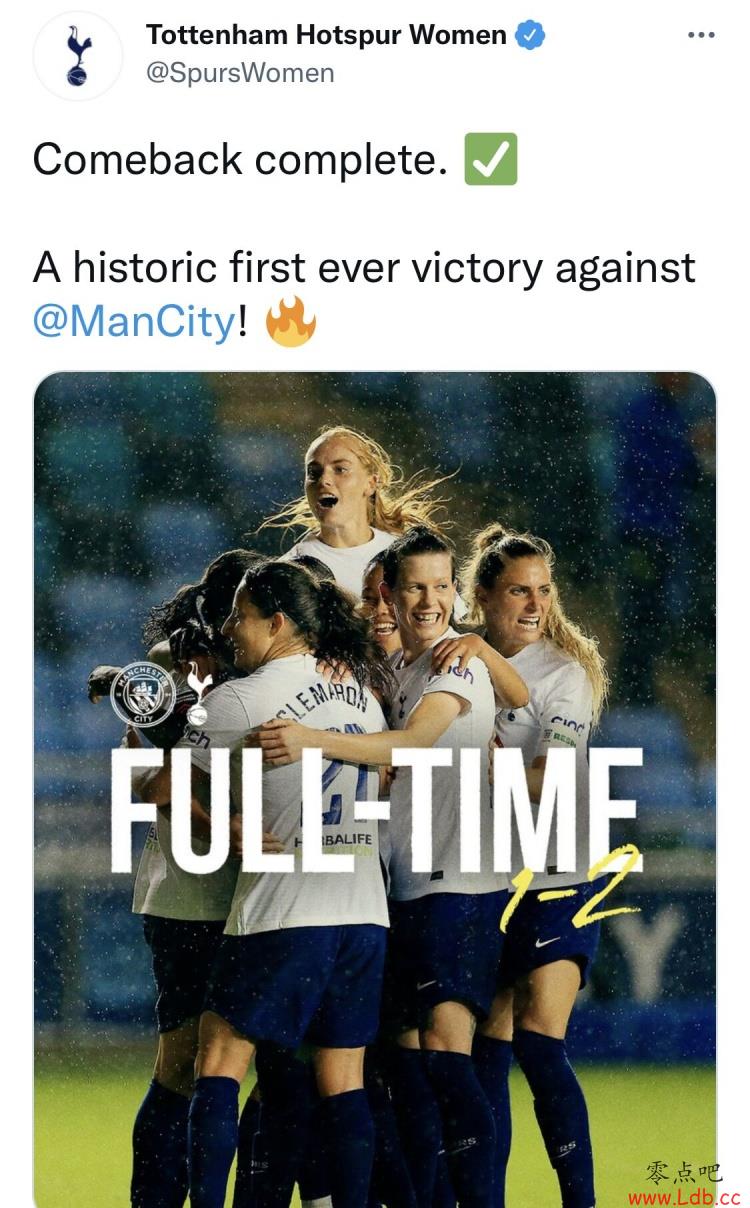This screenshot has width=750, height=1208.
Task: Open the Tottenham Hotspur Women profile avatar
Action: pos(78,57)
